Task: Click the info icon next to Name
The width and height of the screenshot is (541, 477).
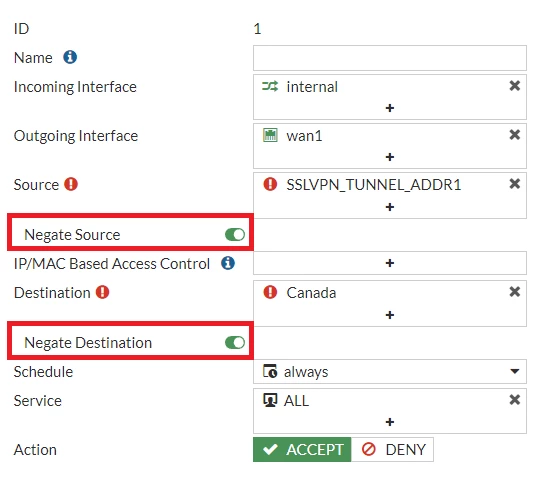Action: [x=70, y=57]
